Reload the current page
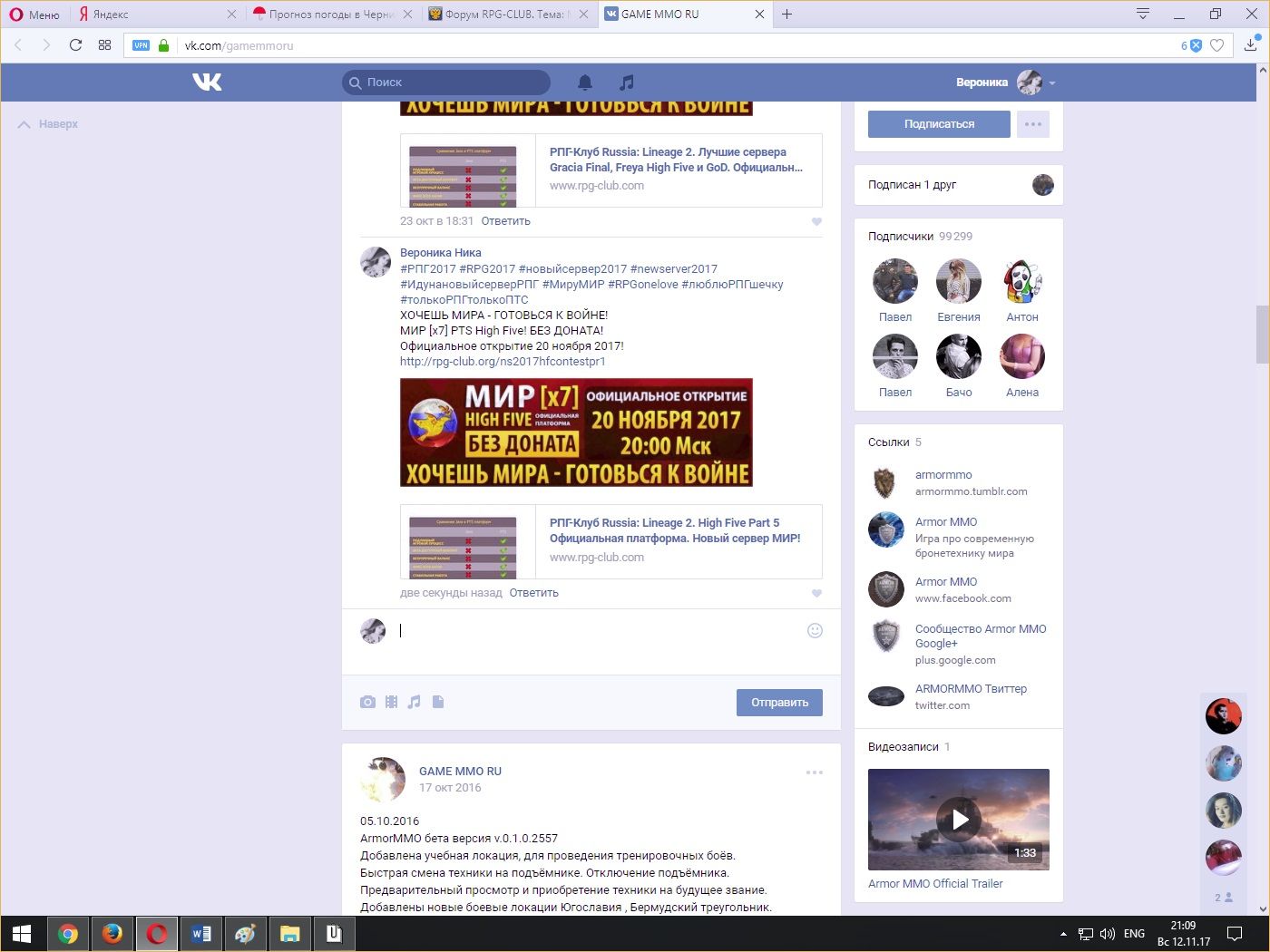1270x952 pixels. [75, 45]
